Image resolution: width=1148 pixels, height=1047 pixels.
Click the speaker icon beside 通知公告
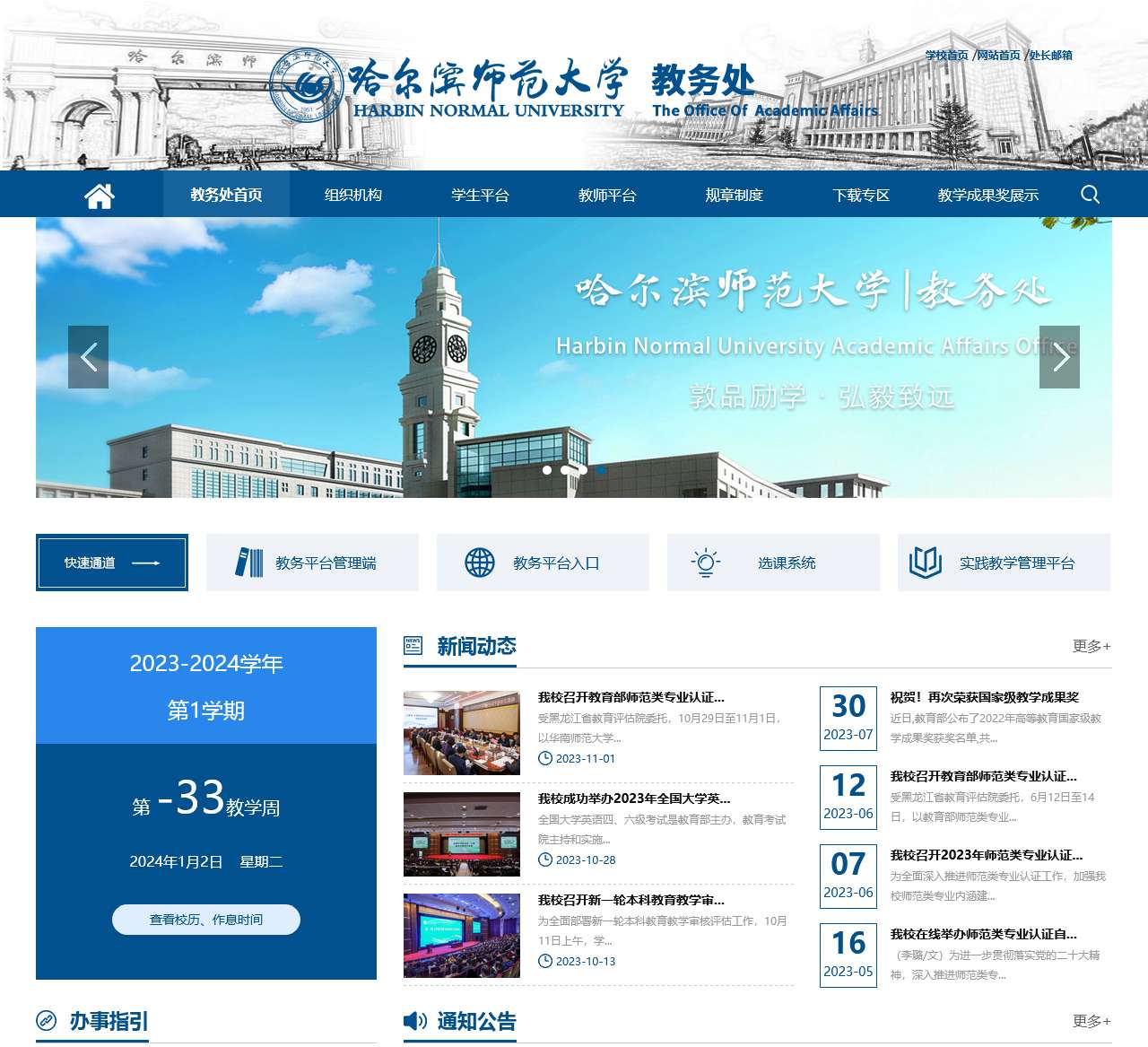pyautogui.click(x=413, y=1021)
